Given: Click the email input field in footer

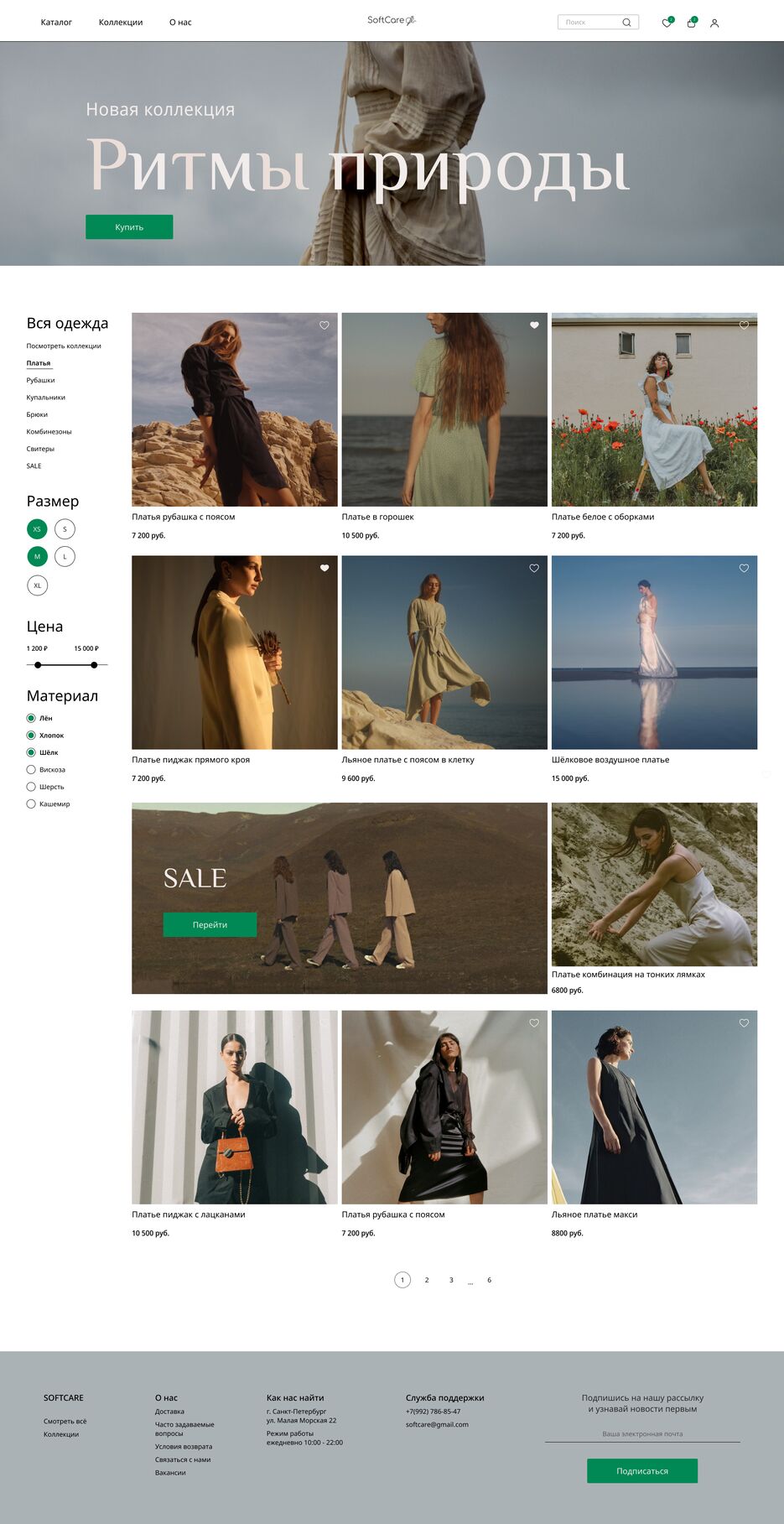Looking at the screenshot, I should (641, 1434).
